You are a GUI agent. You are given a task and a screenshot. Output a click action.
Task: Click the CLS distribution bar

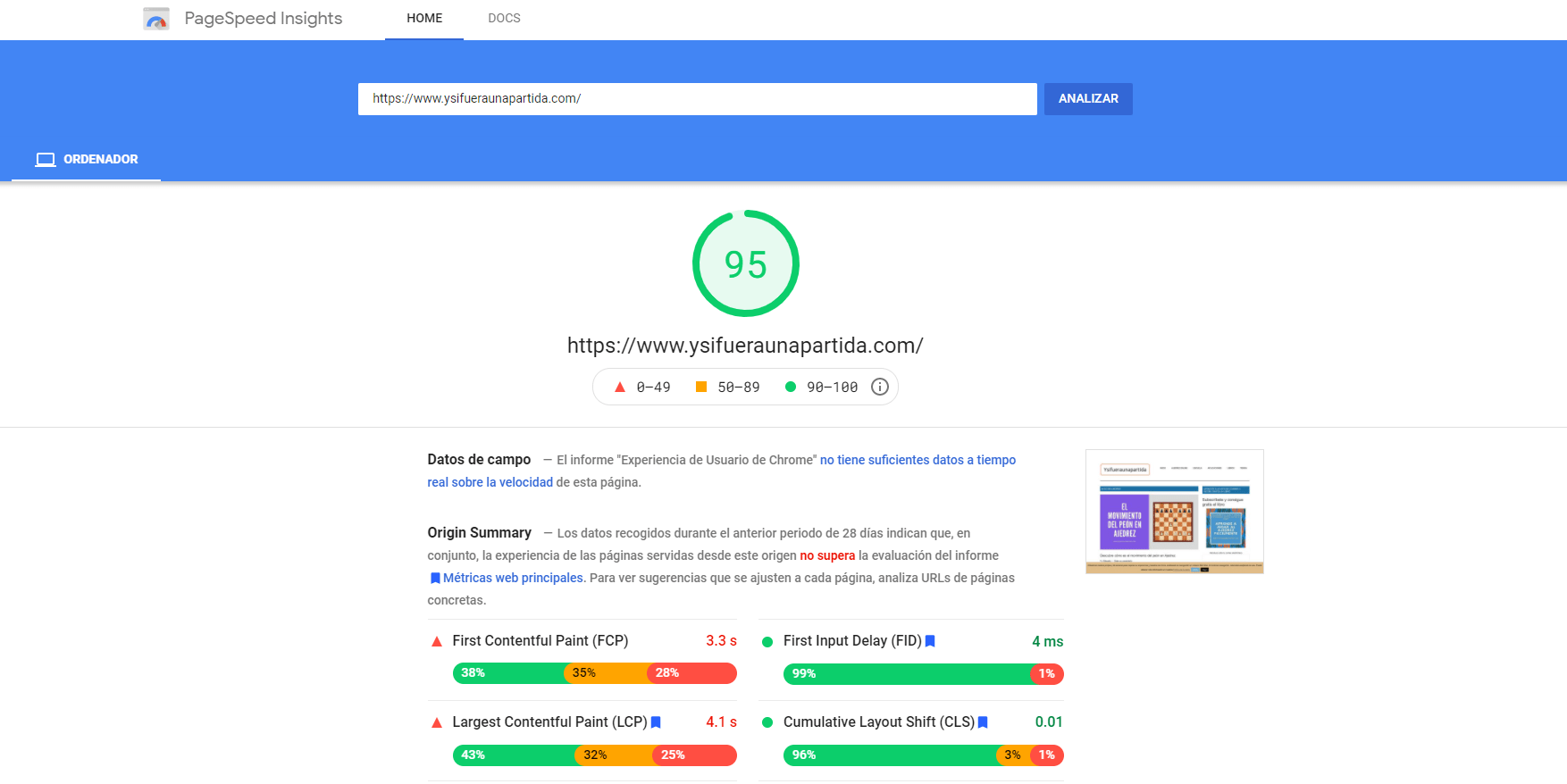924,755
